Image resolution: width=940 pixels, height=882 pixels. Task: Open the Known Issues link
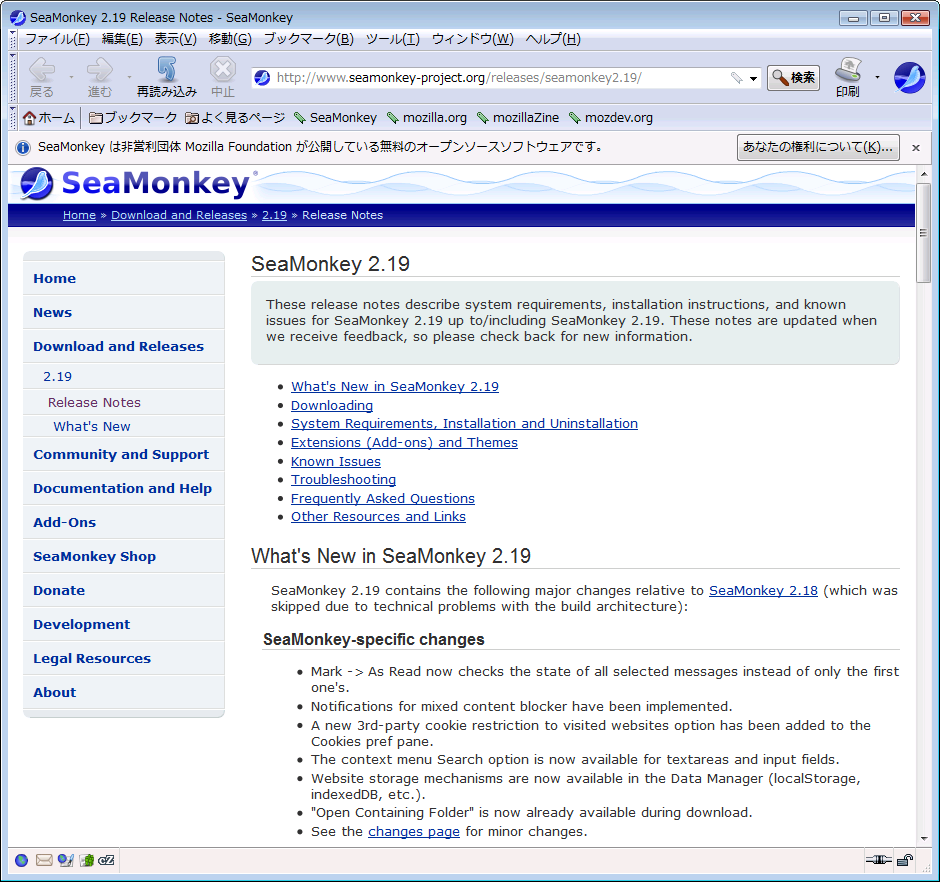click(336, 462)
